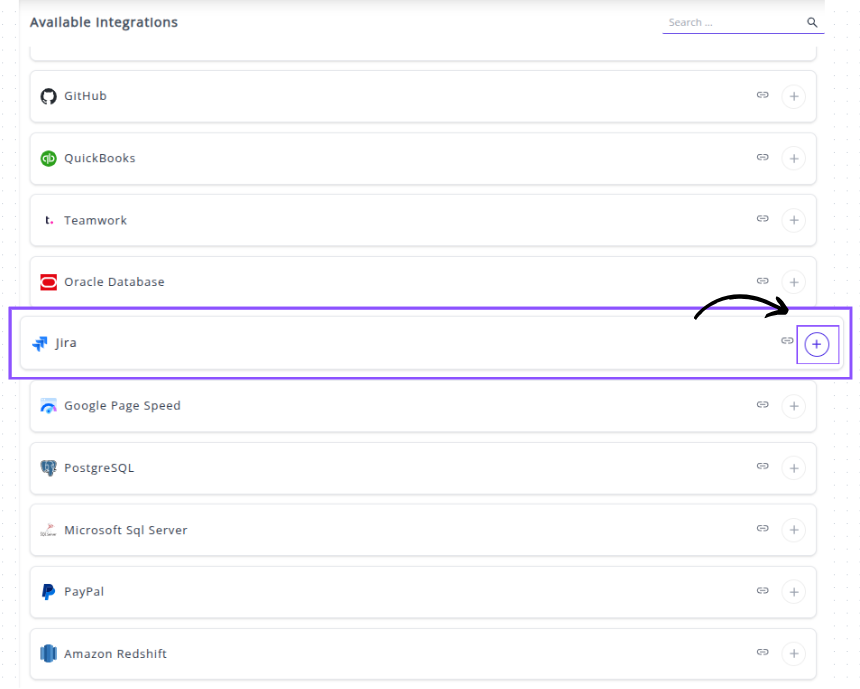Click the PostgreSQL link icon
This screenshot has height=689, width=860.
[x=762, y=467]
